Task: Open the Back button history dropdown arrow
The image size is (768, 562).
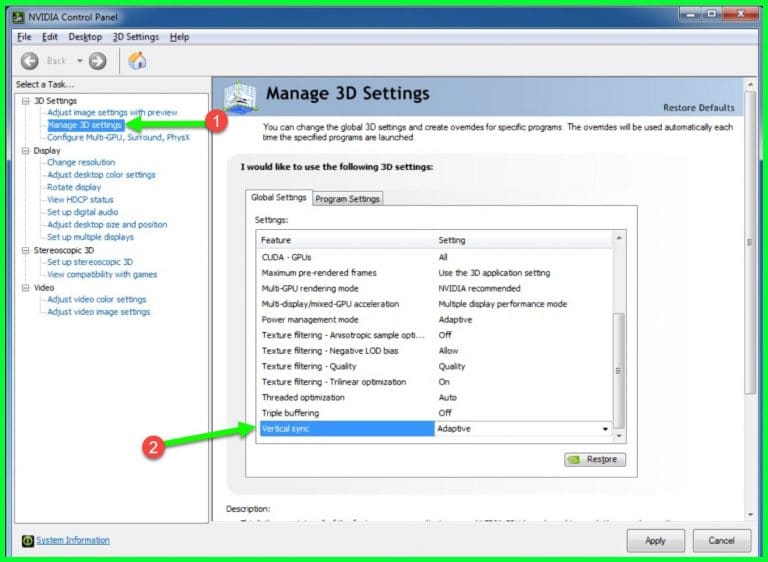Action: point(79,61)
